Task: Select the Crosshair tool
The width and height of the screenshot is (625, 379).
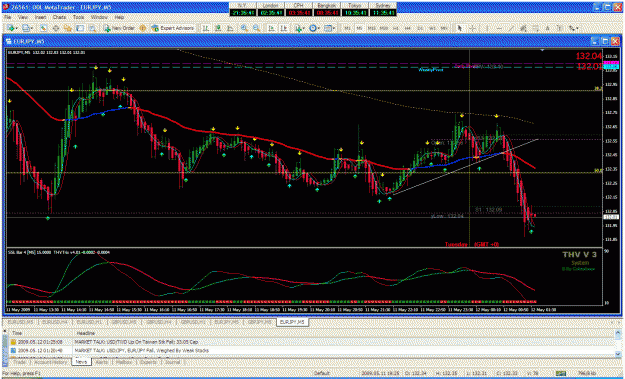Action: [x=472, y=28]
